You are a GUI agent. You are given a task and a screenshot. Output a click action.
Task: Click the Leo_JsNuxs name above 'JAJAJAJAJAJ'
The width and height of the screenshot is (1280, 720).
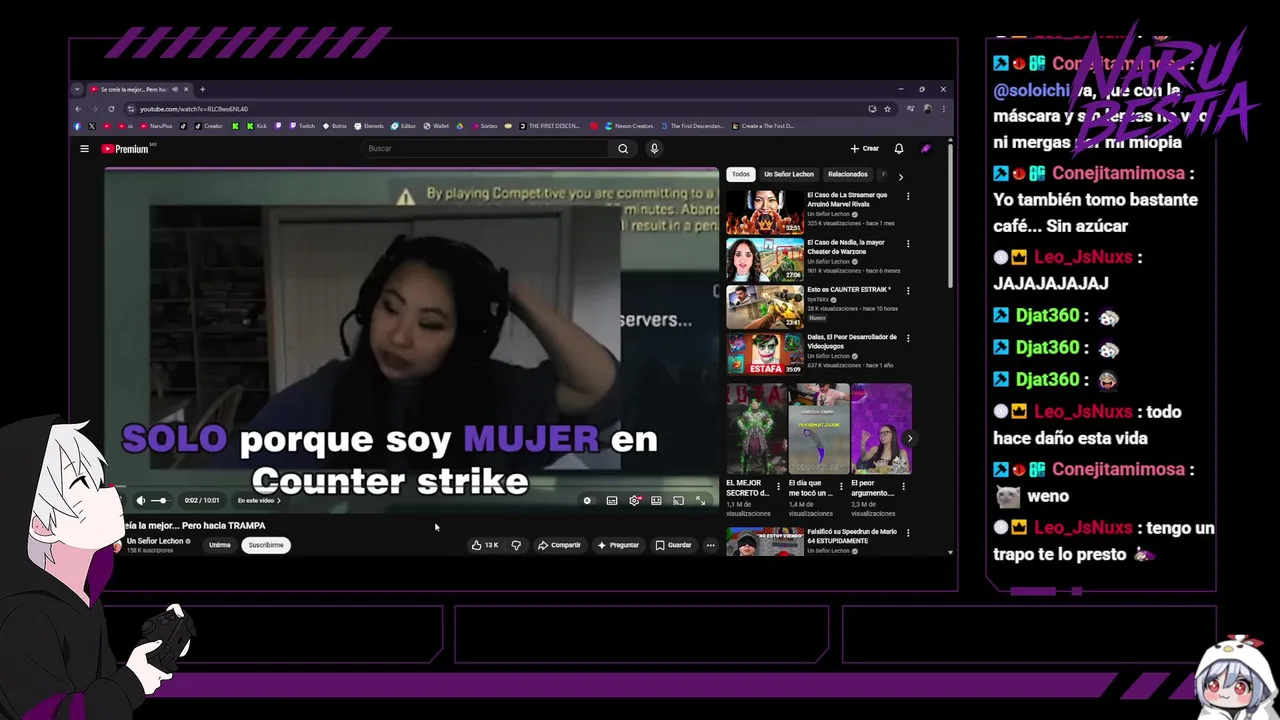(x=1083, y=257)
